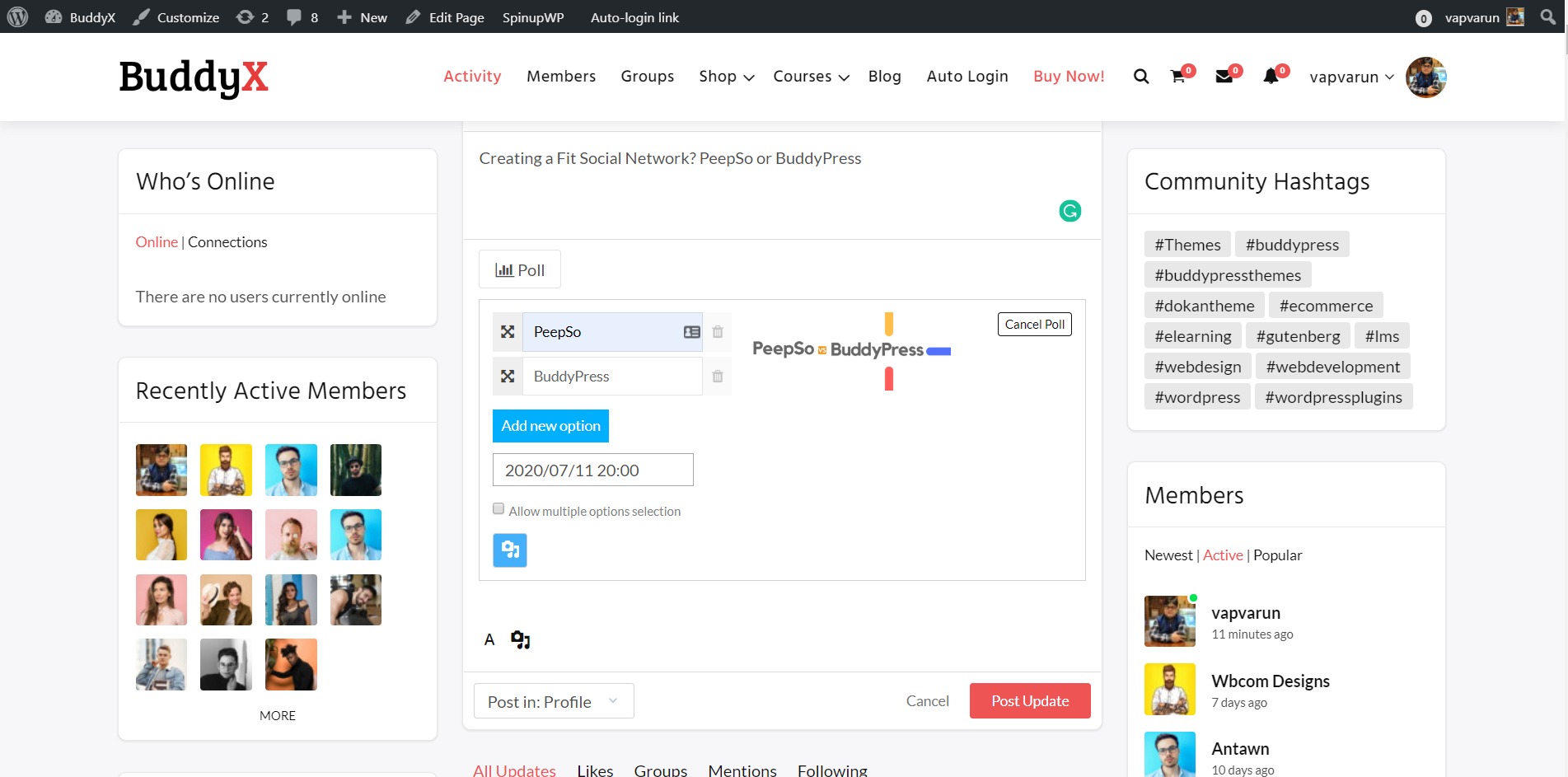Click the blue media upload icon in poll
Screen dimensions: 1568x777
[510, 550]
